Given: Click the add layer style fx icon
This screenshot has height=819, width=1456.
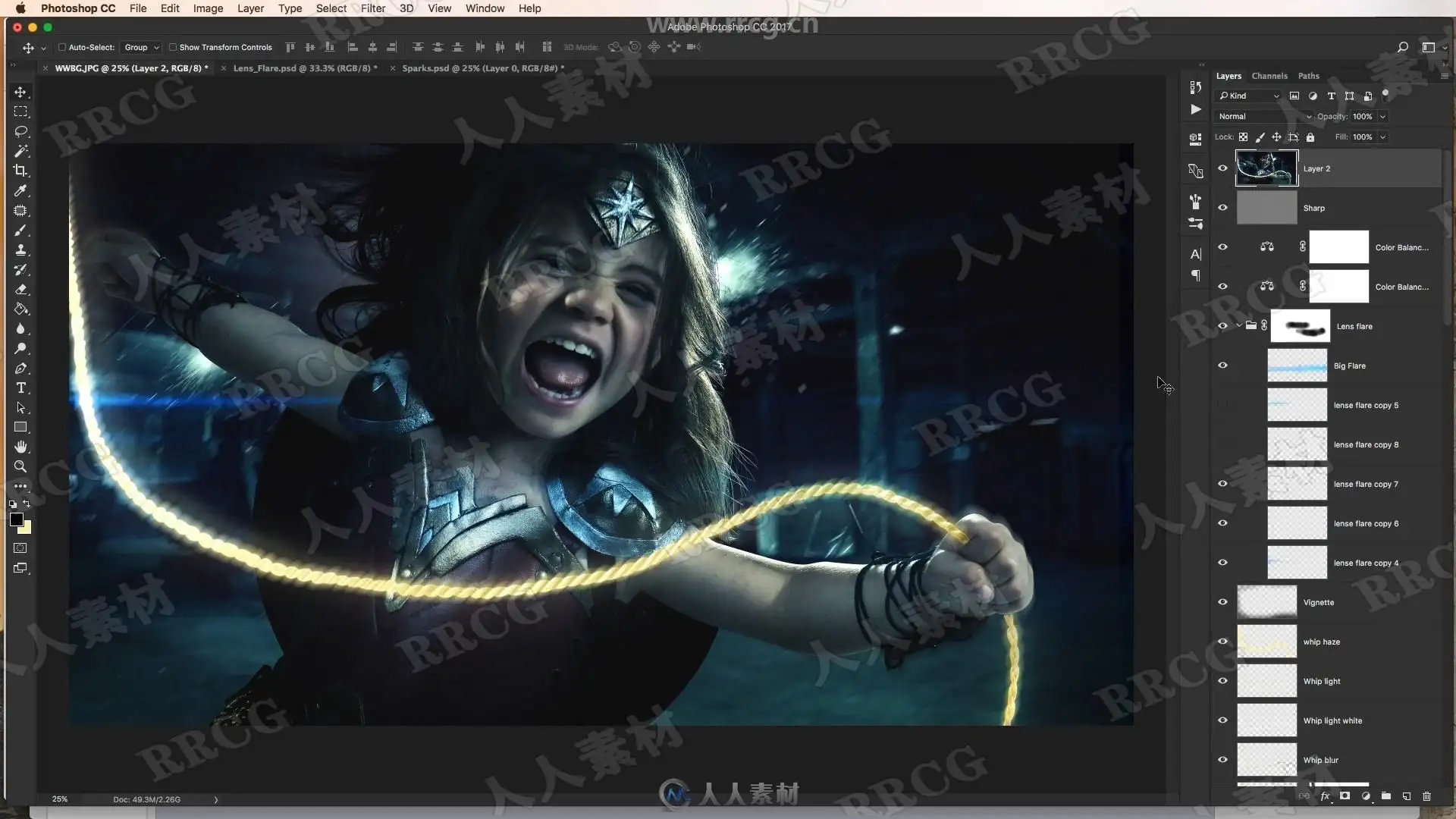Looking at the screenshot, I should click(1325, 796).
